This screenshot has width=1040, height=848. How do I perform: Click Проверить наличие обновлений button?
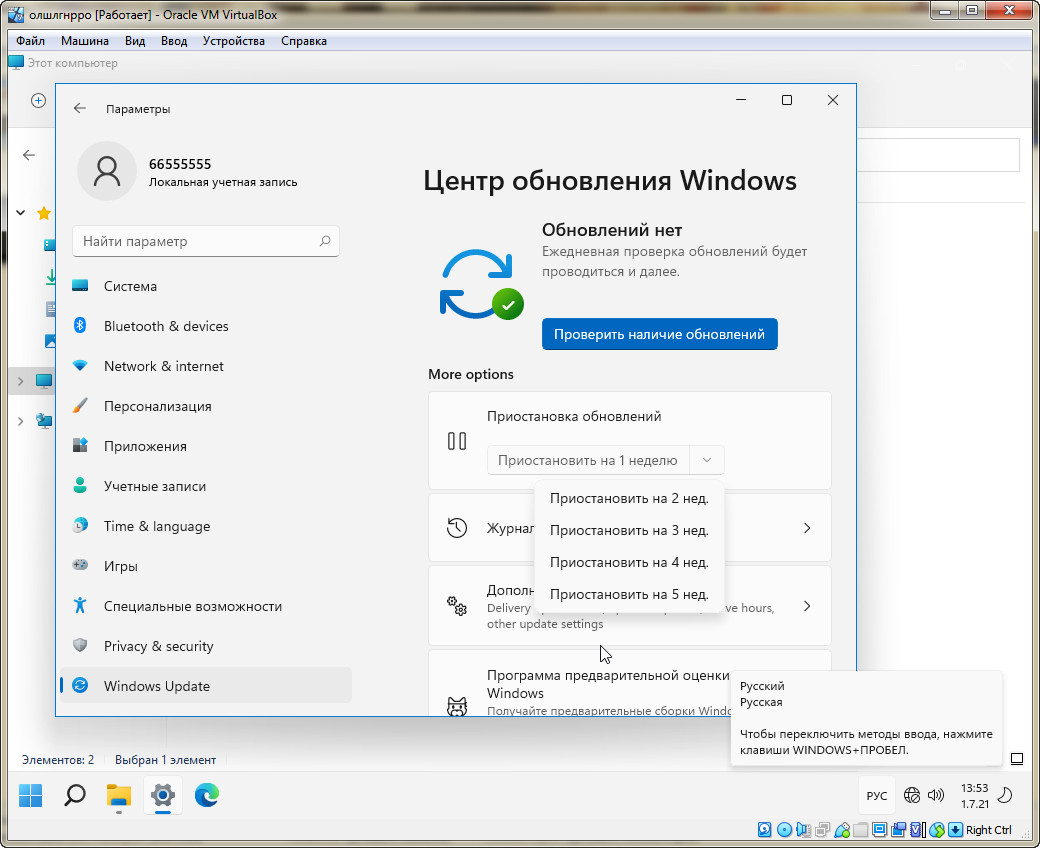(659, 334)
